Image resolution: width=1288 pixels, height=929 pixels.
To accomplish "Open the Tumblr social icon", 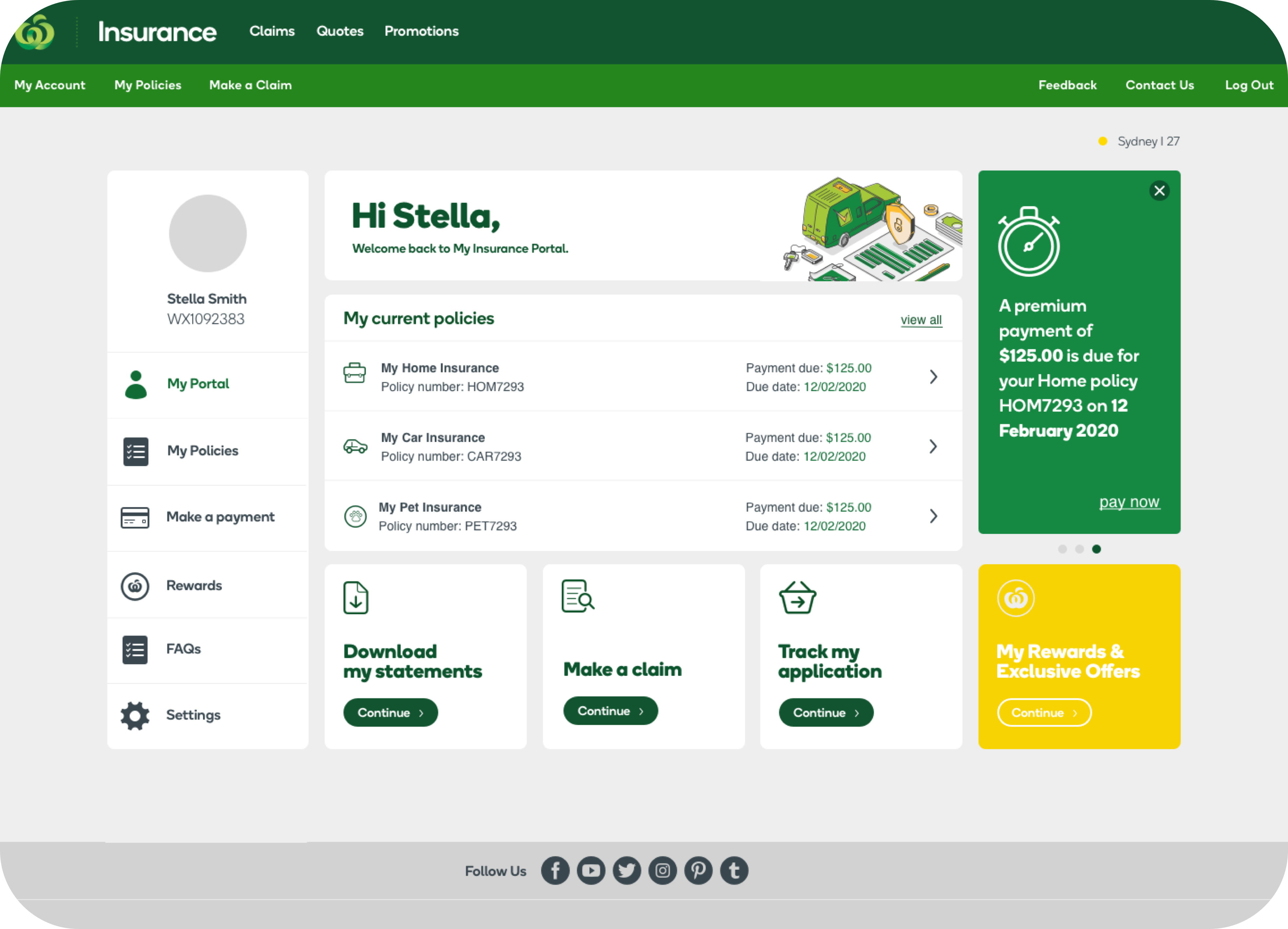I will click(x=734, y=870).
